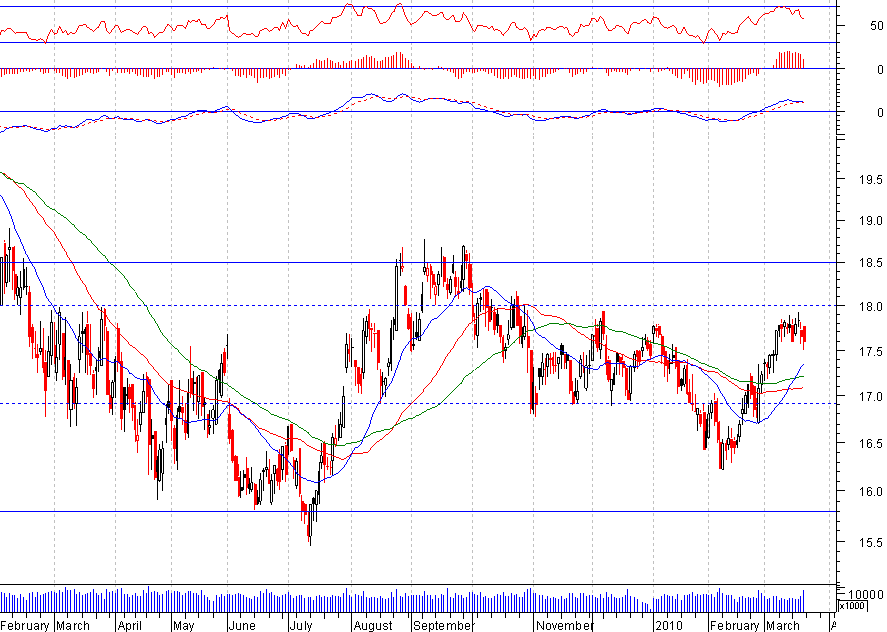Select the July month label
The width and height of the screenshot is (887, 632).
(301, 625)
